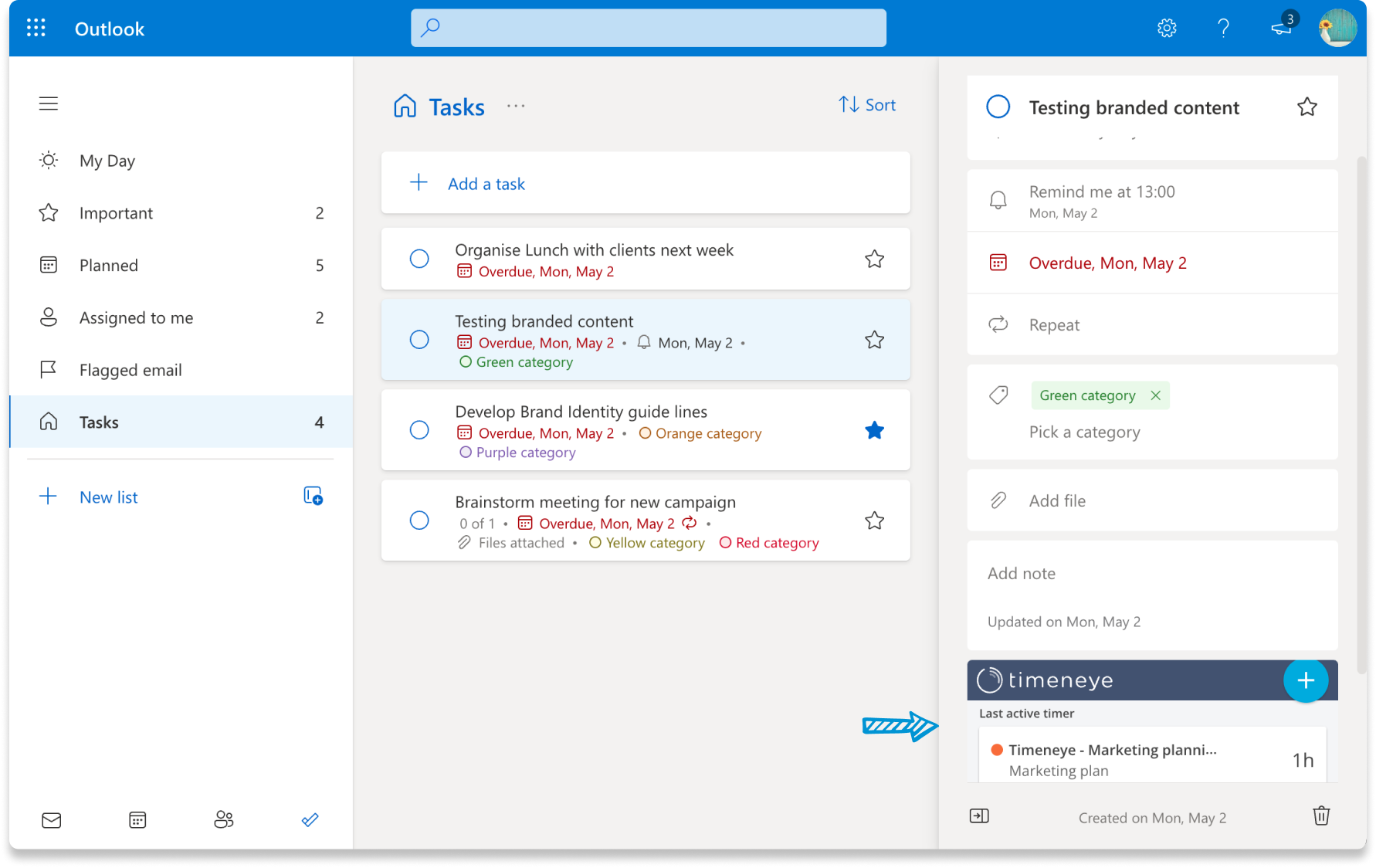This screenshot has width=1376, height=868.
Task: Open the announcements megaphone icon with badge 3
Action: tap(1283, 27)
